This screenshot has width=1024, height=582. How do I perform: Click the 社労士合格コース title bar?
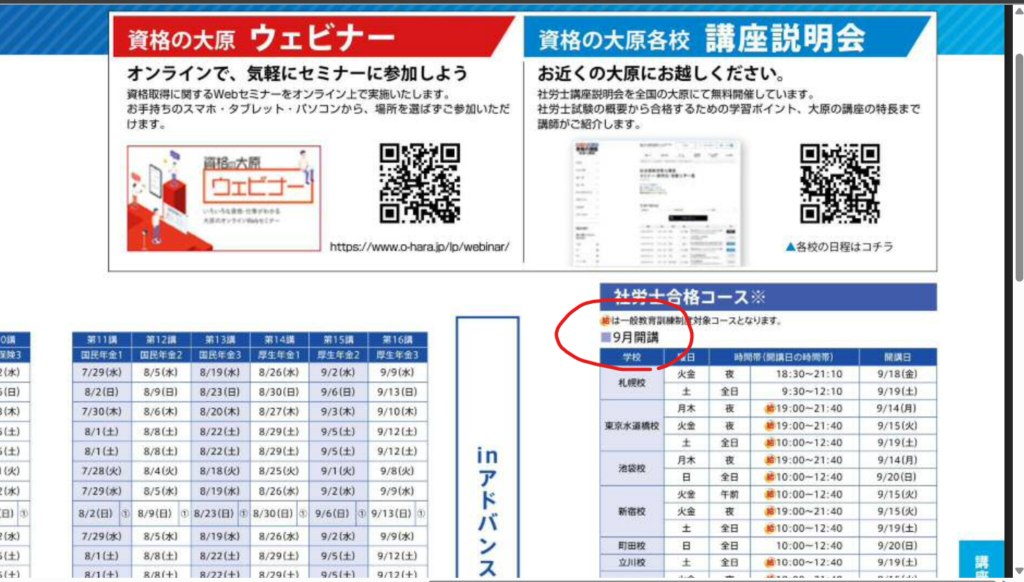767,297
